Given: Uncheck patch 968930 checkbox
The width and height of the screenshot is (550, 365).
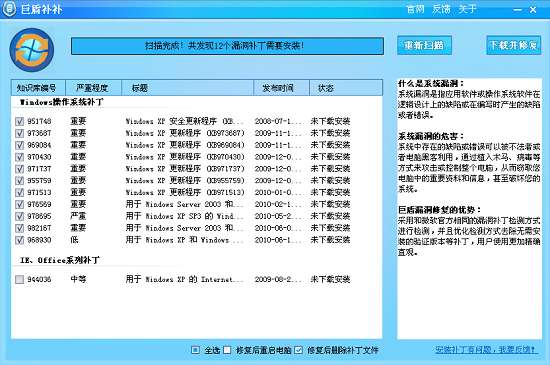Looking at the screenshot, I should click(19, 240).
